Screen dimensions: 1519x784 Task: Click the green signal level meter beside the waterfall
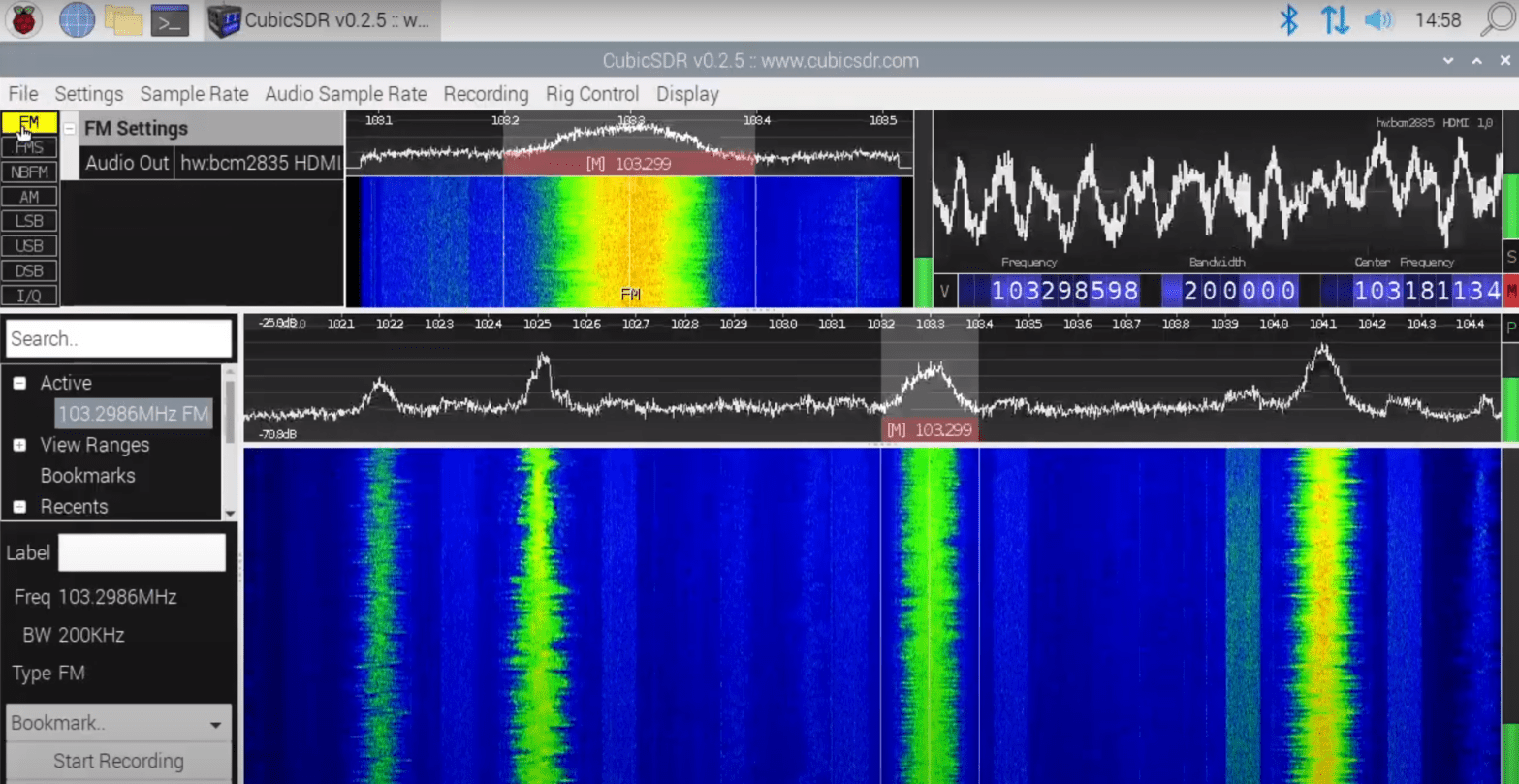[x=923, y=281]
